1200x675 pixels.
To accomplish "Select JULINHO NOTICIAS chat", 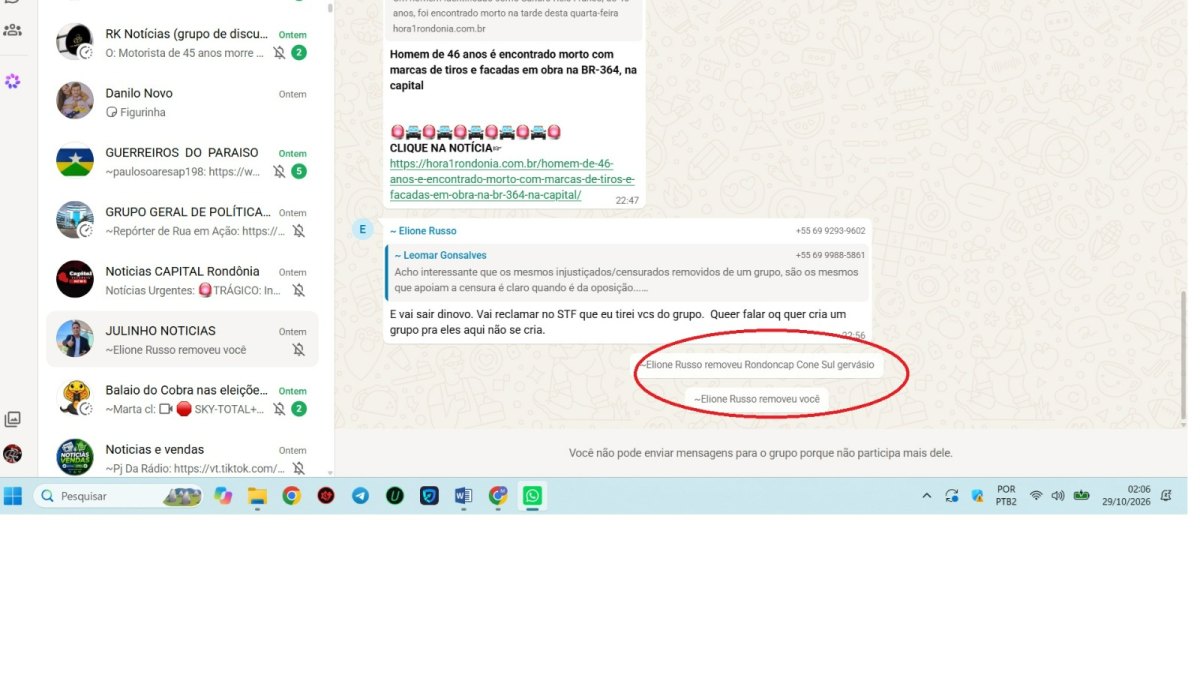I will click(x=183, y=339).
